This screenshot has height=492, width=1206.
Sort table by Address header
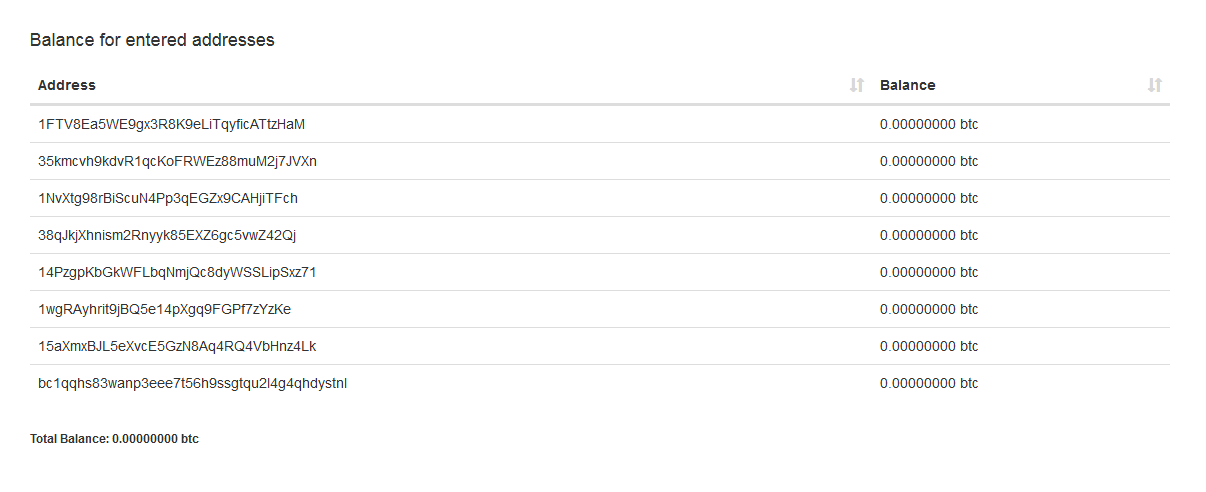click(67, 85)
